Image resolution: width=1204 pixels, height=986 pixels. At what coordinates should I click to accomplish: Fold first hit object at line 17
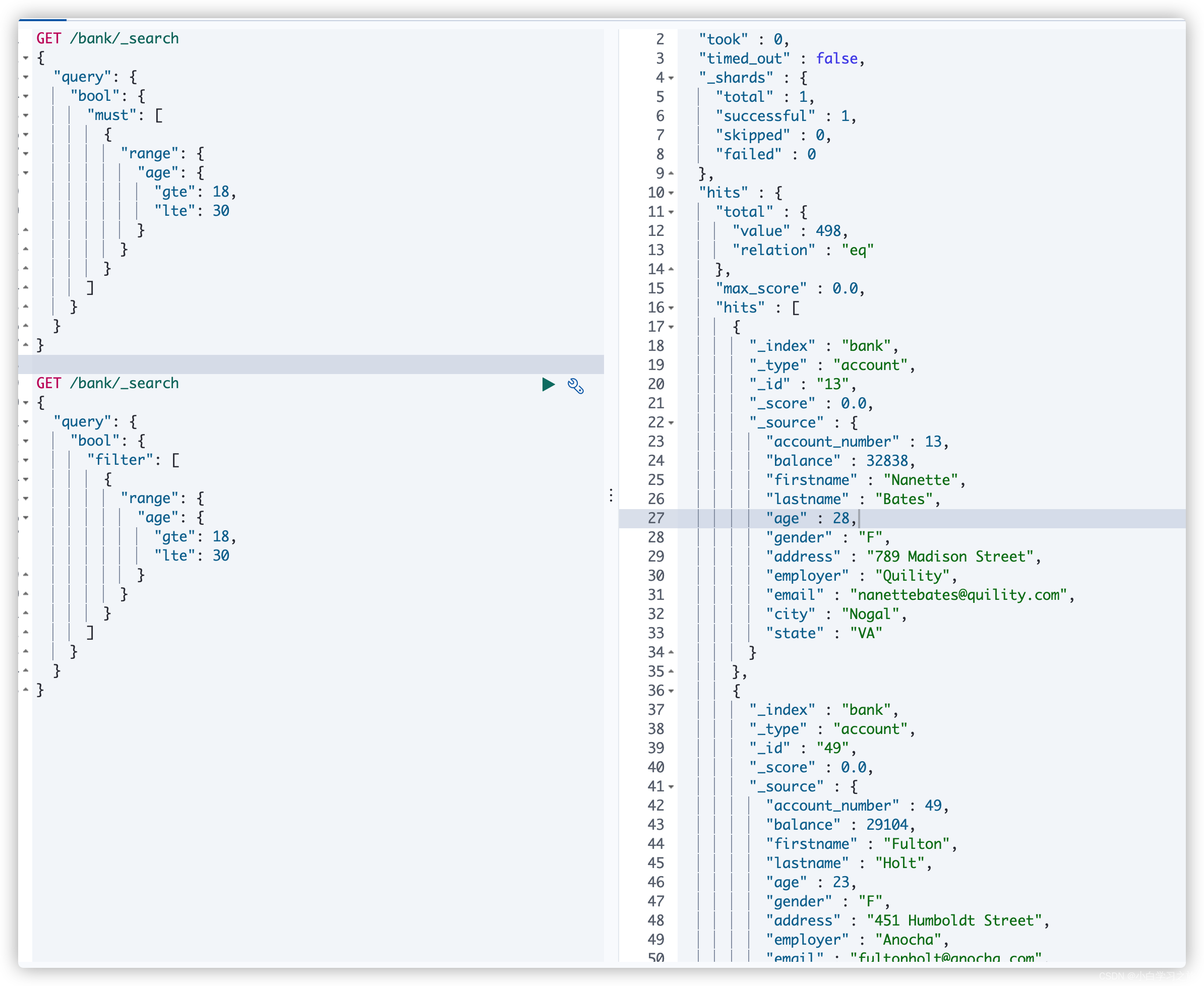click(x=671, y=327)
